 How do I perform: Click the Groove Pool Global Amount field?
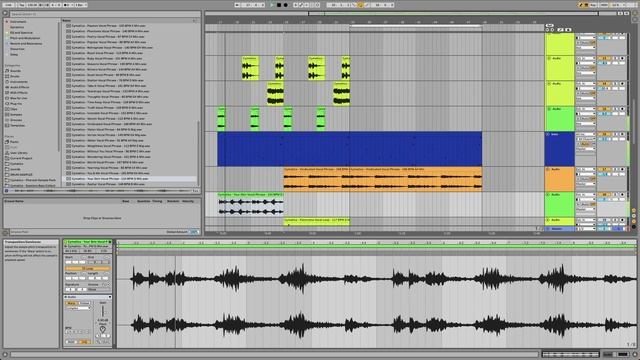click(194, 232)
